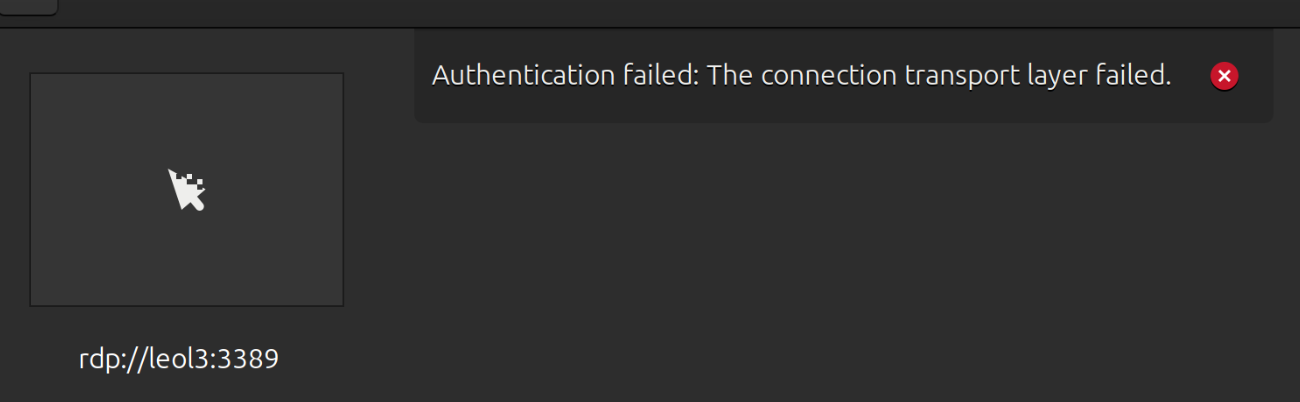Image resolution: width=1300 pixels, height=402 pixels.
Task: Close the authentication failure notification
Action: pyautogui.click(x=1224, y=76)
